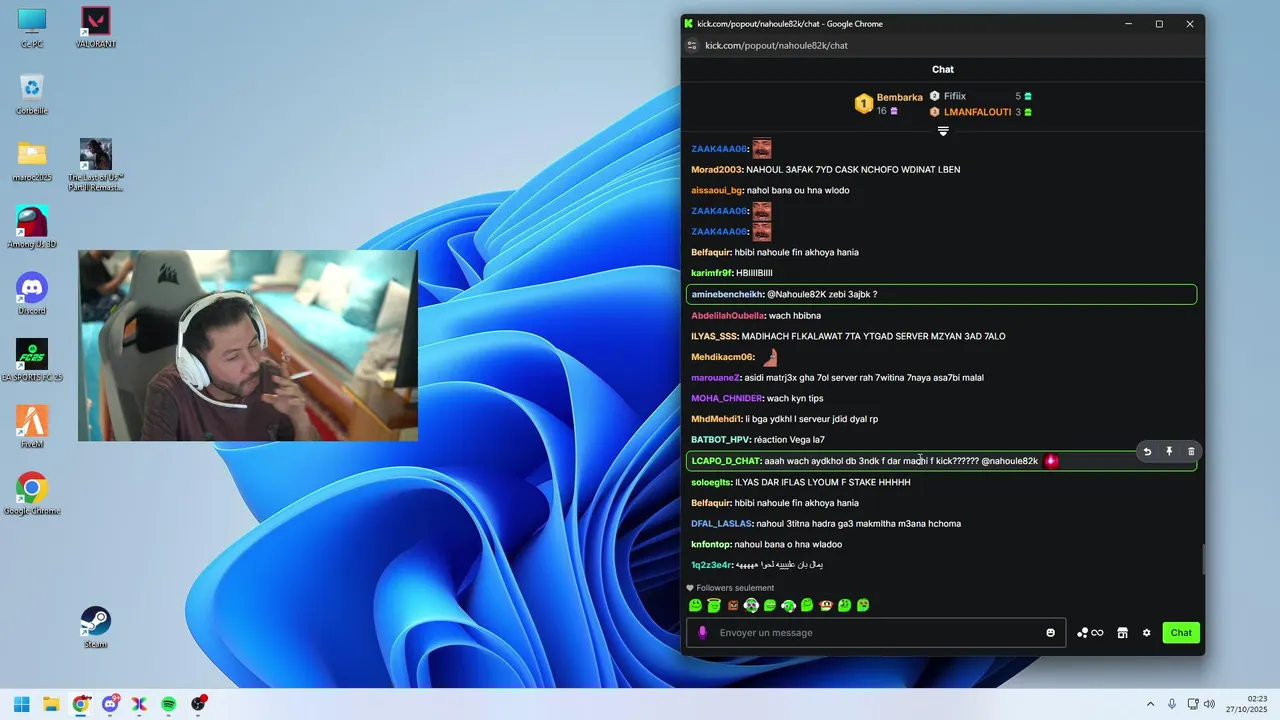
Task: Open the emoji picker in message box
Action: point(1050,633)
